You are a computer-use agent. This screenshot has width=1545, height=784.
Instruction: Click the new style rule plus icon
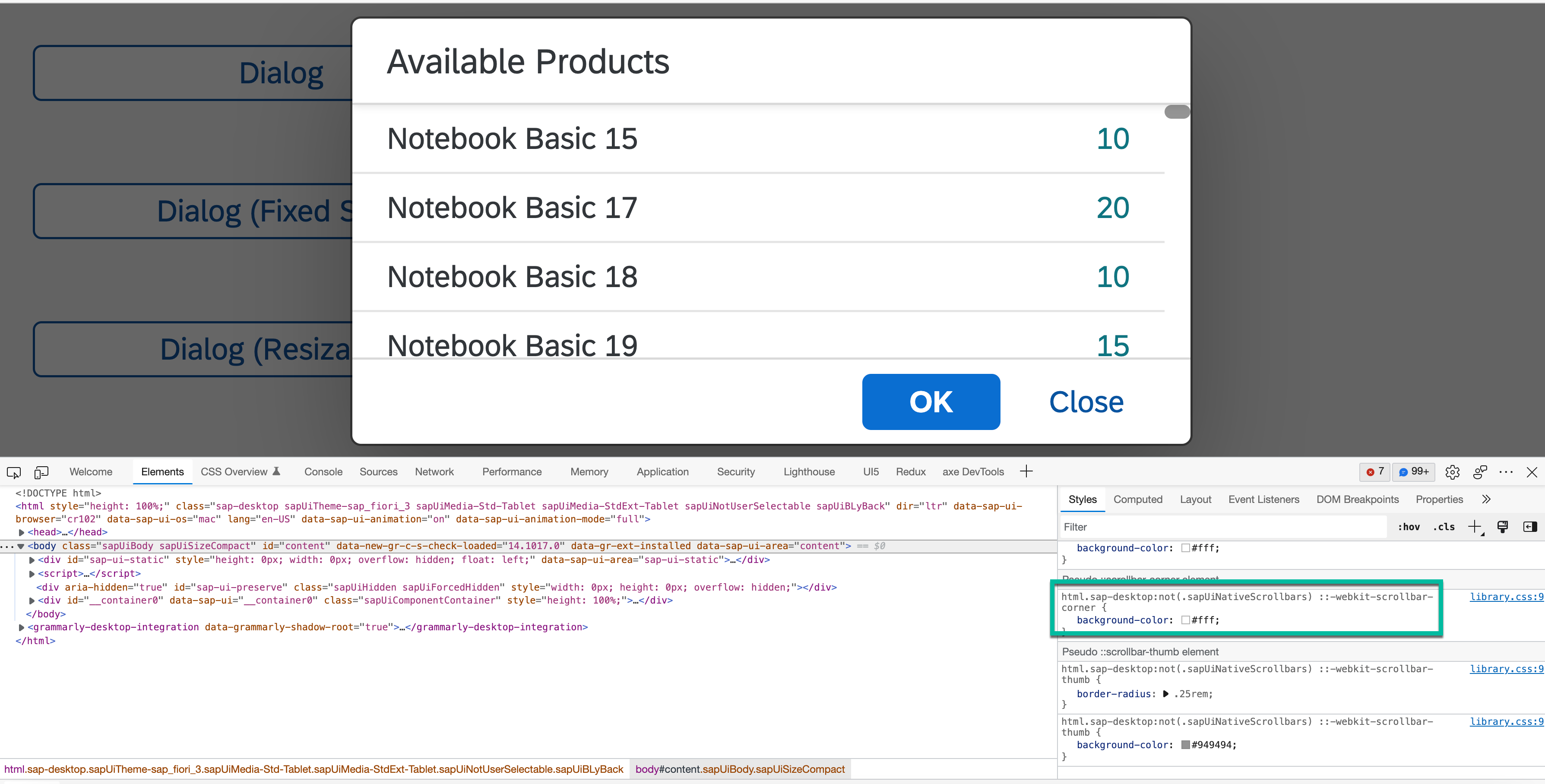(1474, 527)
